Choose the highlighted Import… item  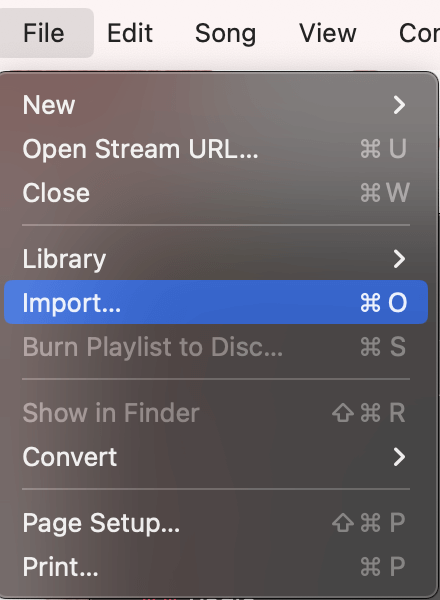tap(216, 302)
